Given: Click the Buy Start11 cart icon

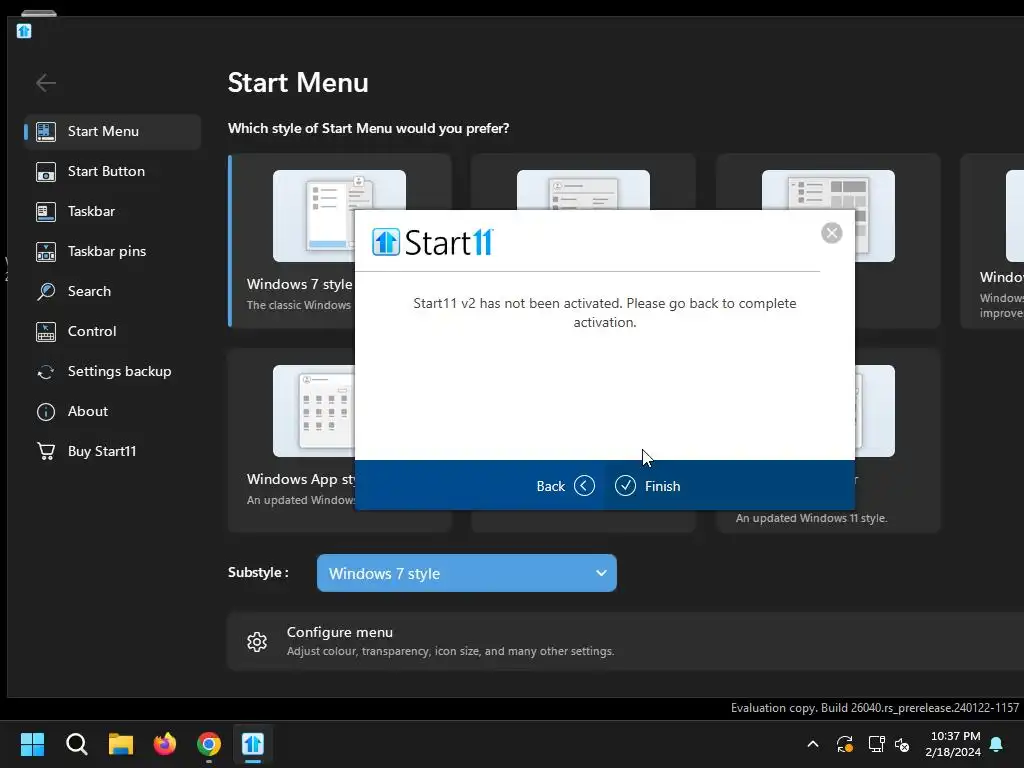Looking at the screenshot, I should click(46, 451).
